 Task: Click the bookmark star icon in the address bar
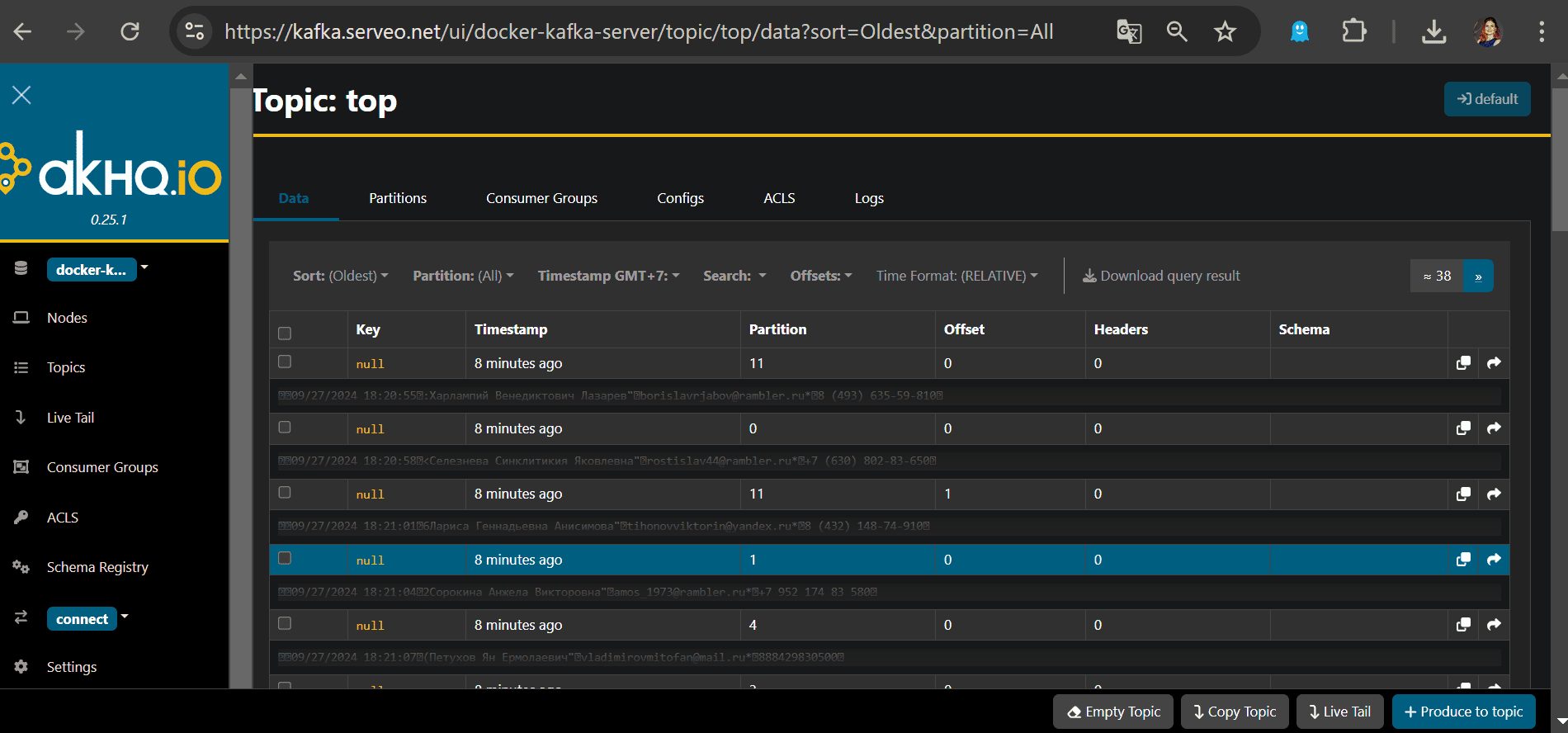1225,32
